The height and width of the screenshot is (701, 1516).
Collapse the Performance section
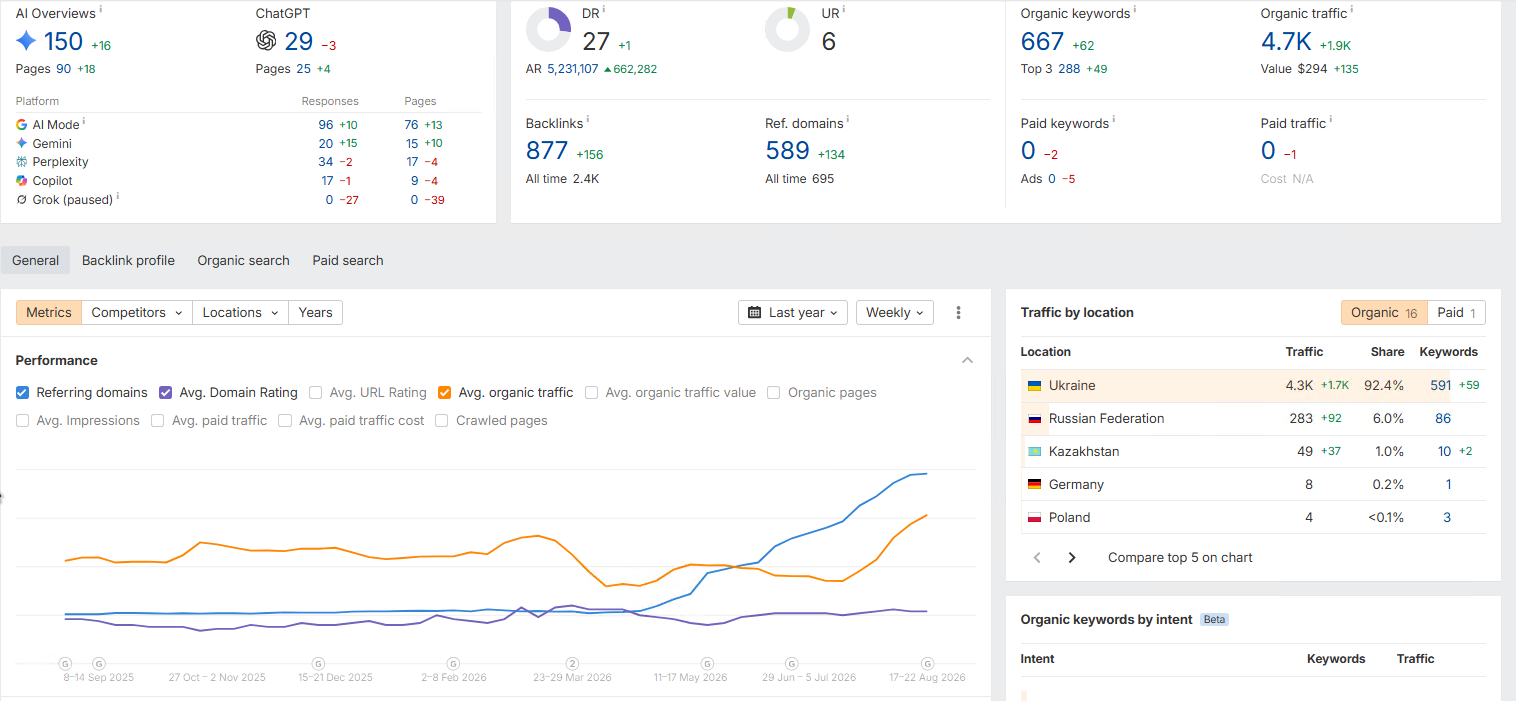click(967, 360)
